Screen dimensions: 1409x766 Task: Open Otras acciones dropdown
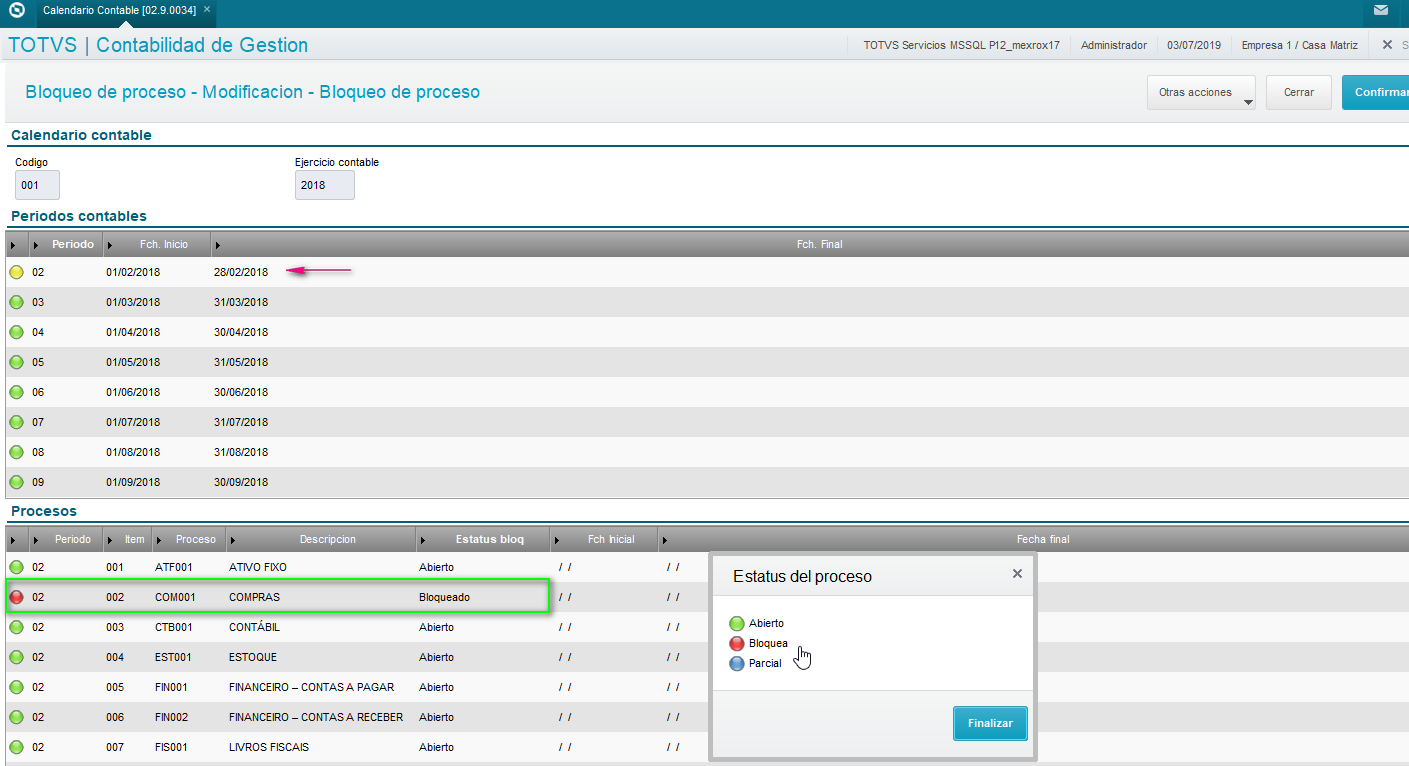click(1201, 92)
